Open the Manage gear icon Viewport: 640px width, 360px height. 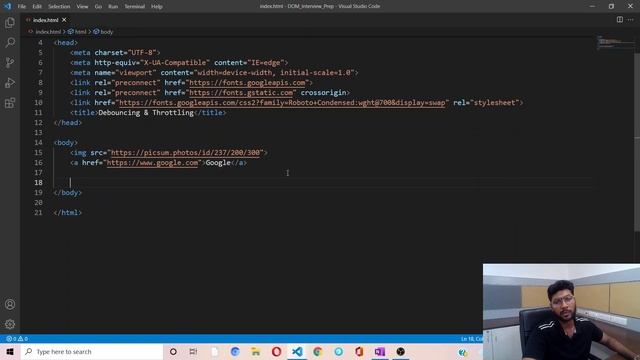point(10,324)
